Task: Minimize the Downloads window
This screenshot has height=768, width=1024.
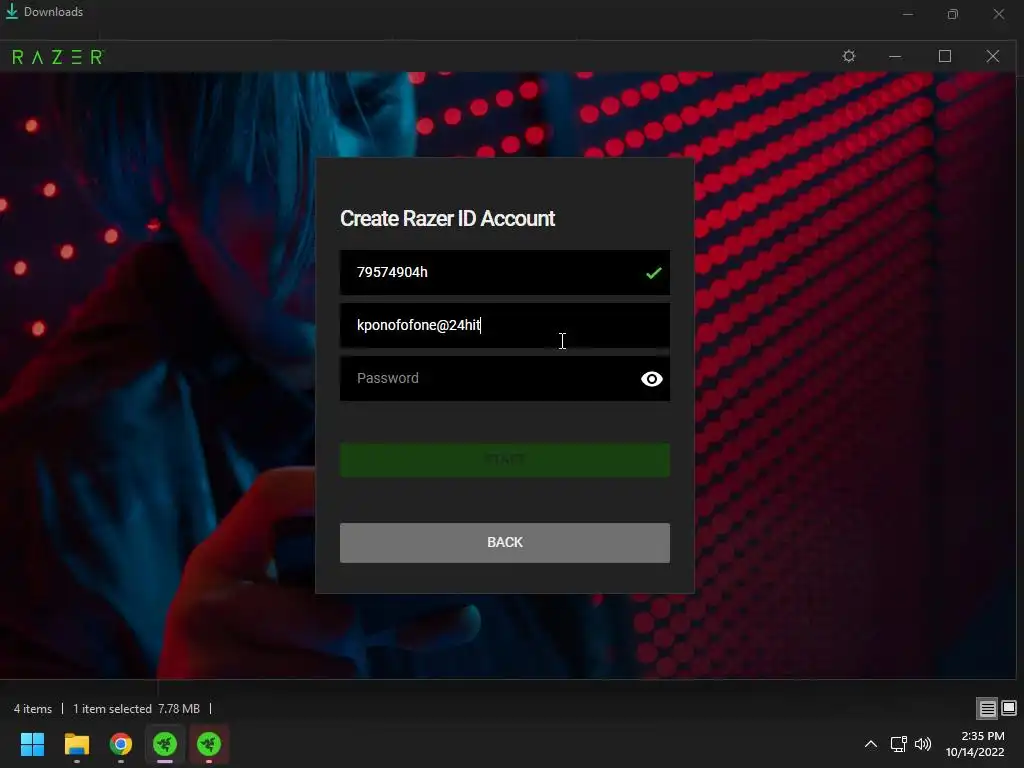Action: [x=908, y=14]
